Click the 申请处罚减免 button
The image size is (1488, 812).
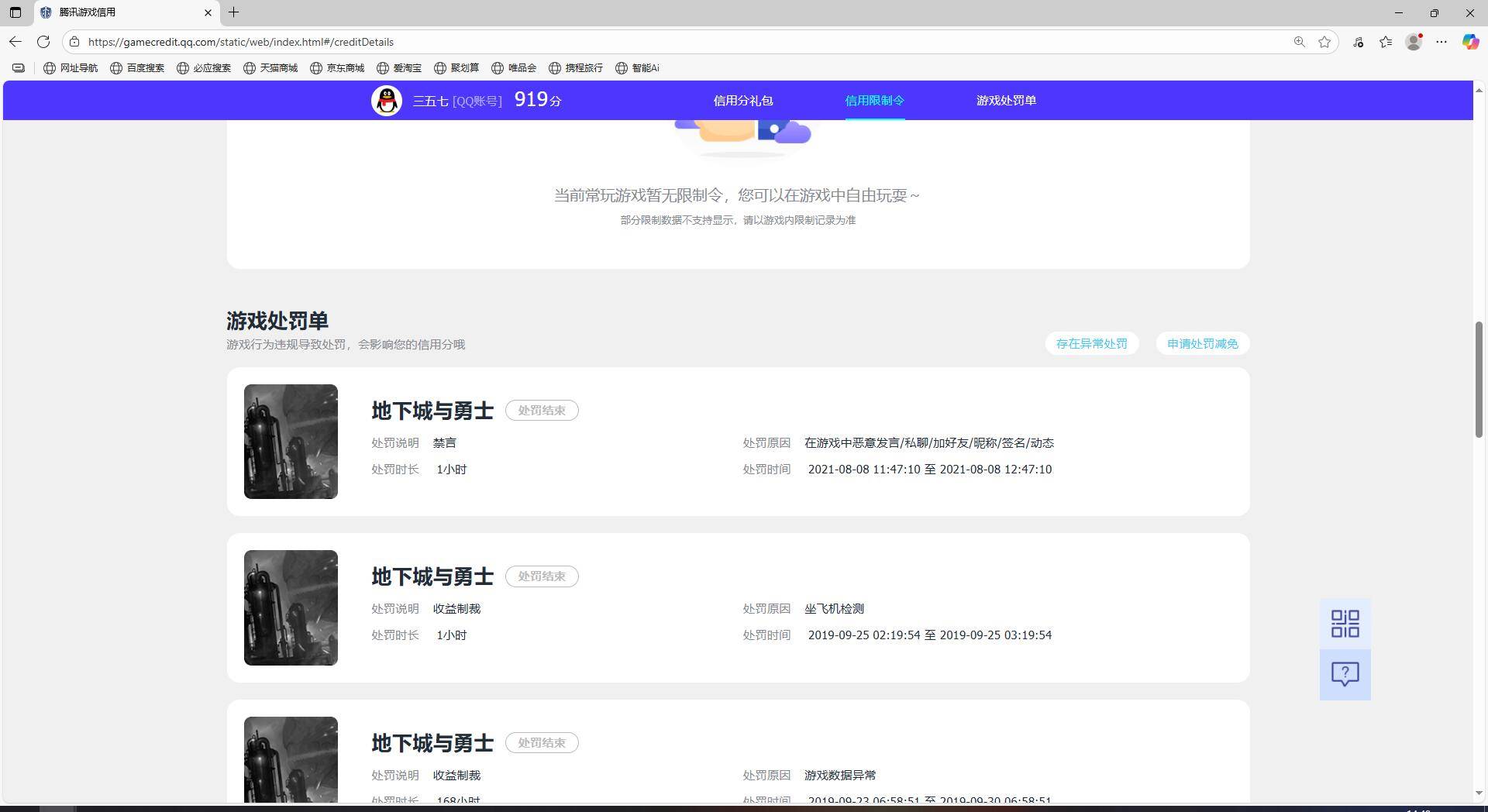1202,343
